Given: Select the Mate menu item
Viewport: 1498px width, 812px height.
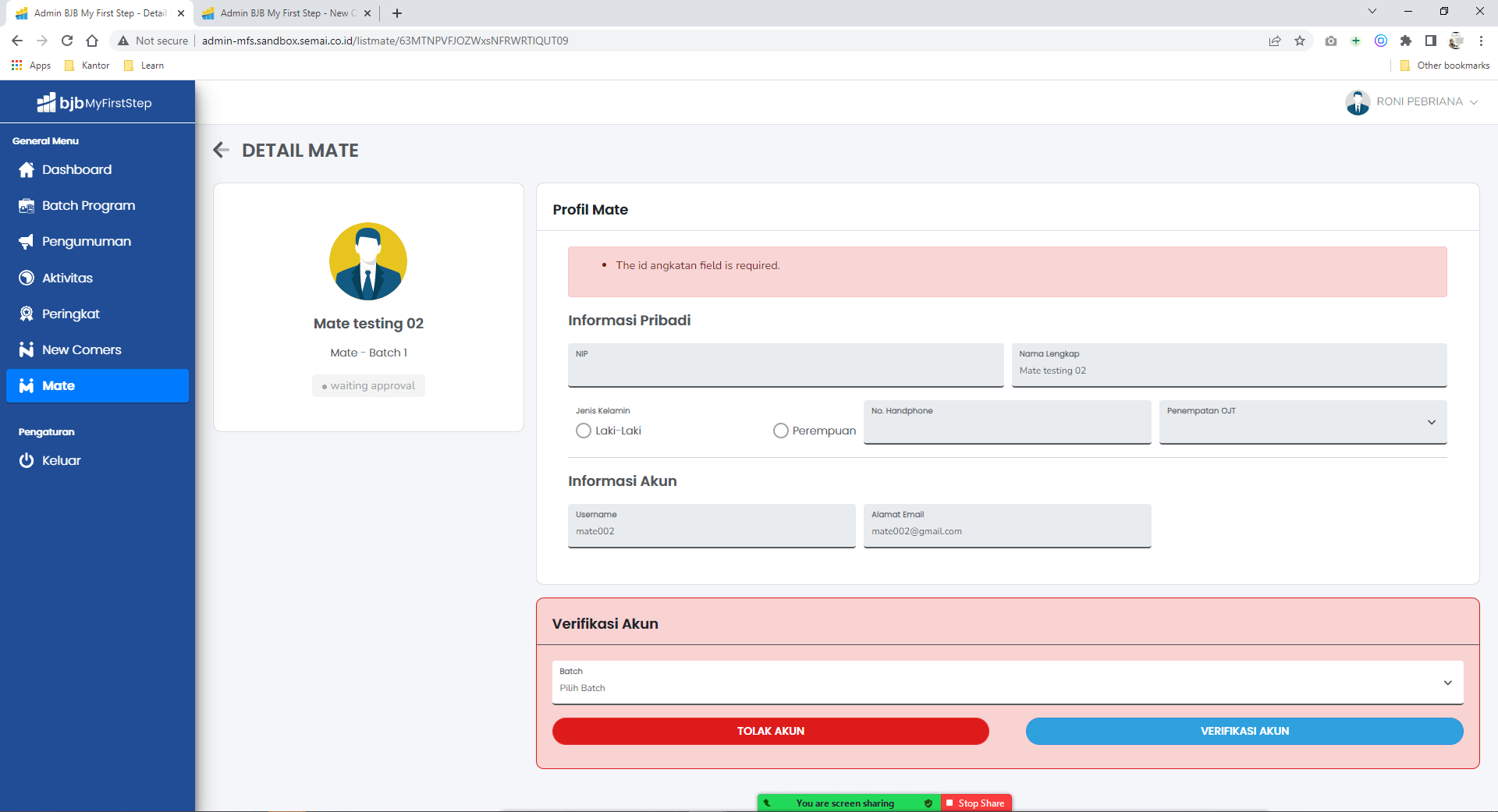Looking at the screenshot, I should coord(98,385).
